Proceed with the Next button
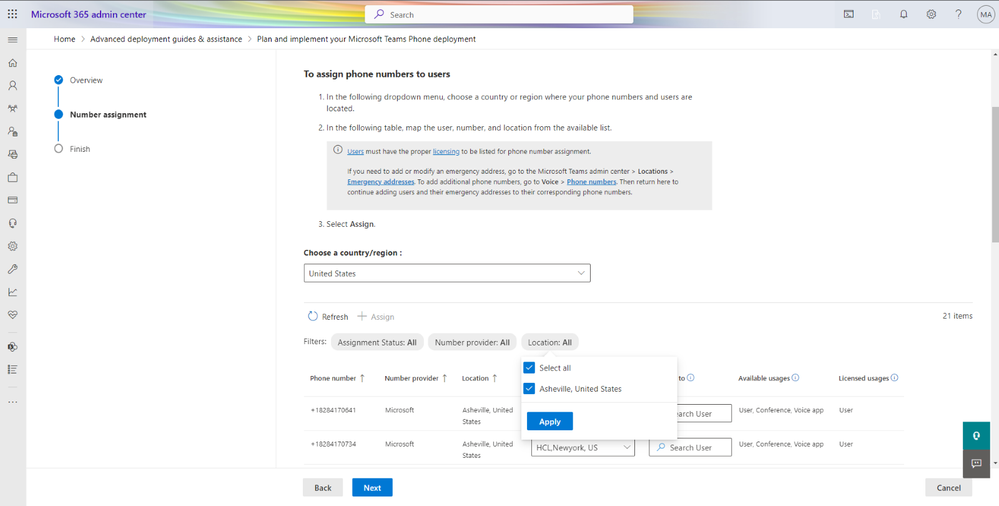Screen dimensions: 999x506 point(372,488)
